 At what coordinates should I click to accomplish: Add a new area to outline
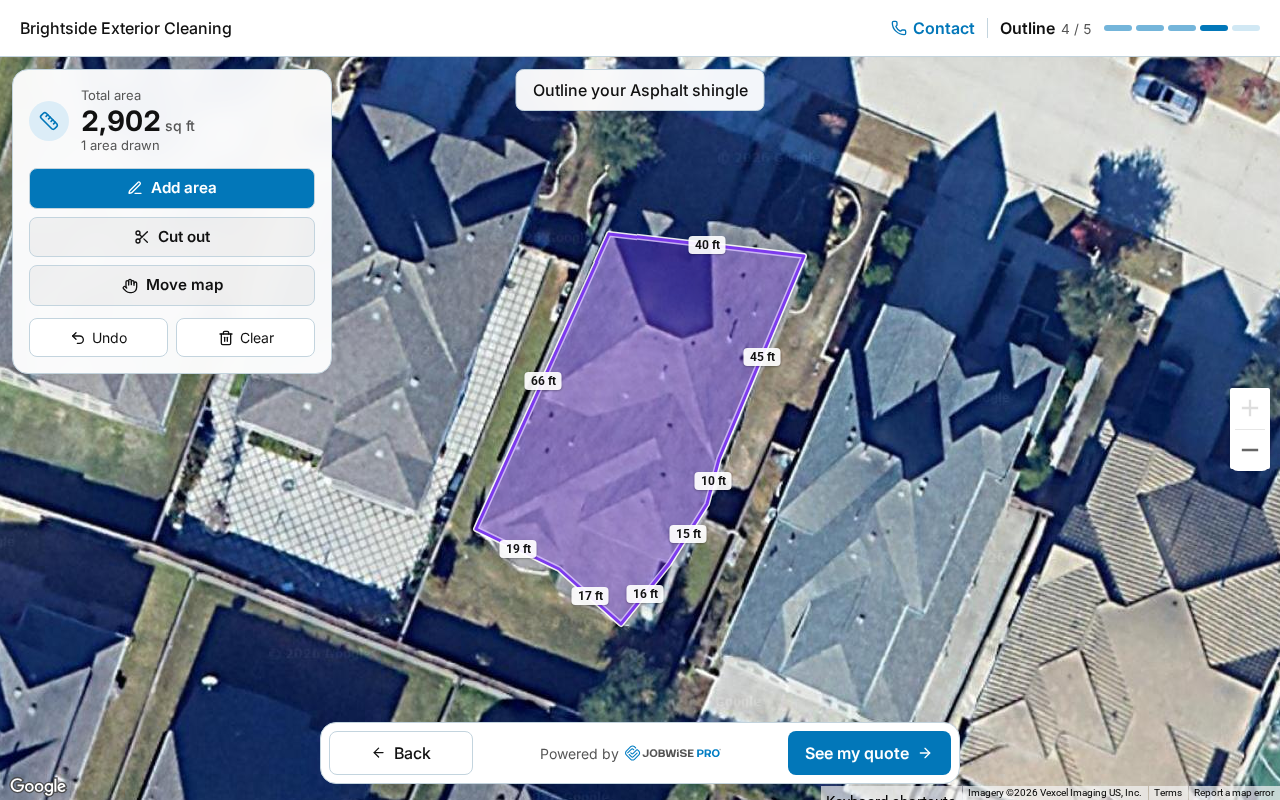172,188
